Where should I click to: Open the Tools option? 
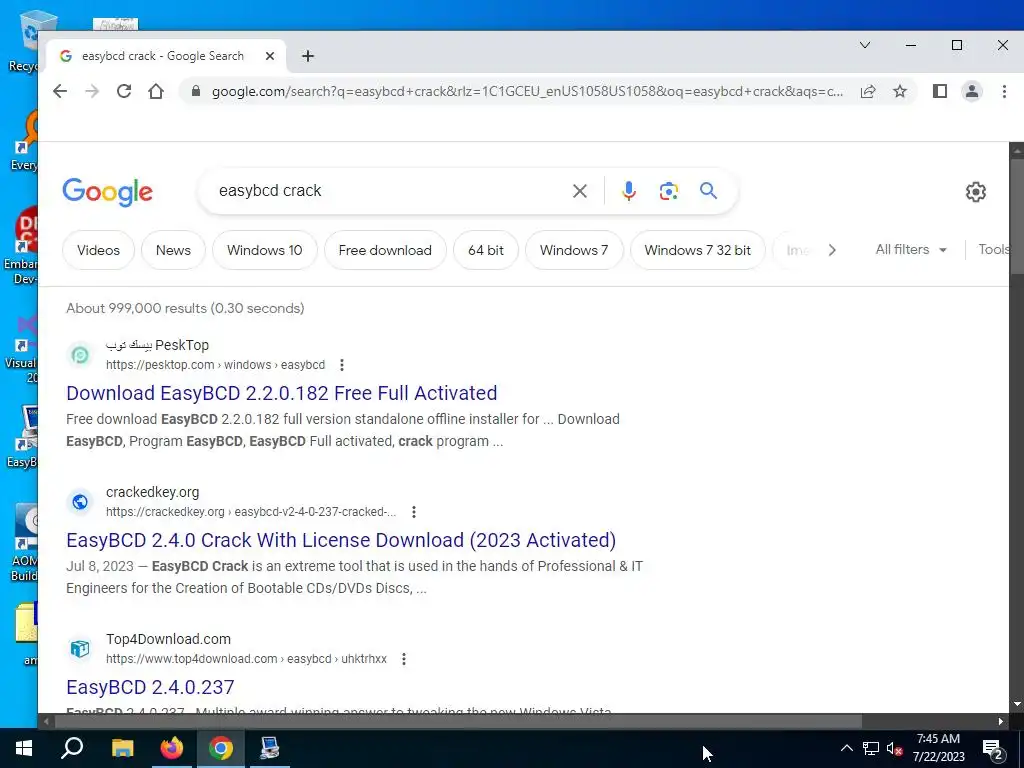coord(993,249)
